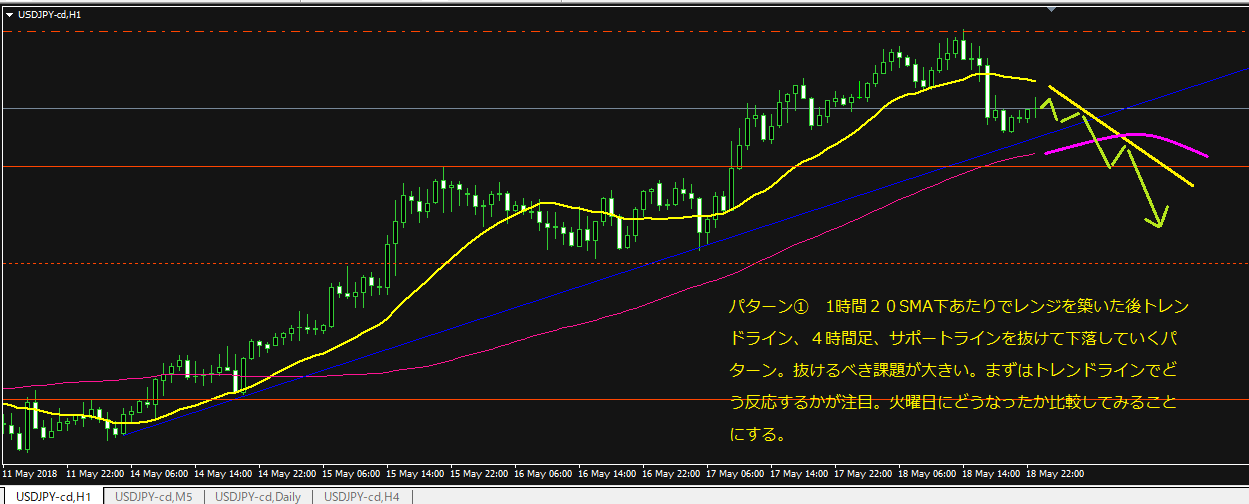Viewport: 1249px width, 504px height.
Task: Click the 18 May 14:00 time axis label
Action: (x=991, y=473)
